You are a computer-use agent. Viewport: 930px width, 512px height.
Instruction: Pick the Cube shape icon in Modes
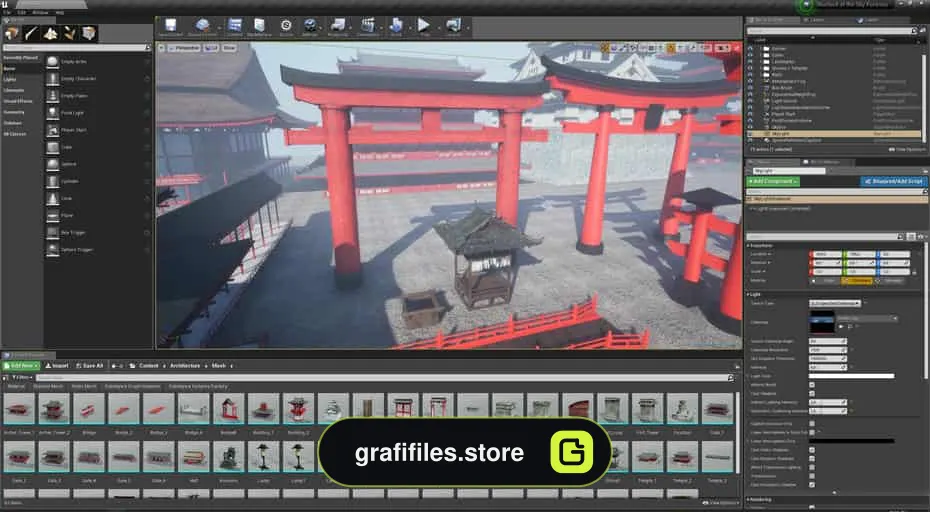point(53,147)
